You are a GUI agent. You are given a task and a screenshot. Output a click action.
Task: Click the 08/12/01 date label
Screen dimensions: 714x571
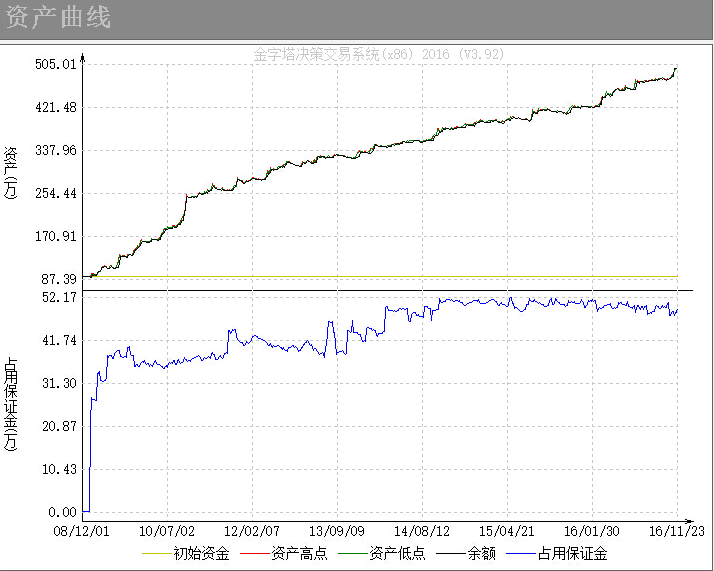coord(82,531)
